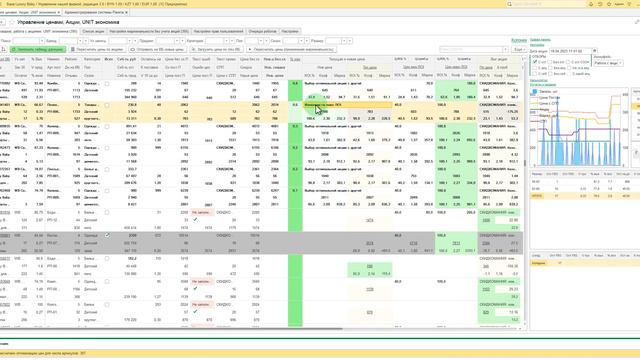Click green Заполнить таблицу данными button

[38, 49]
